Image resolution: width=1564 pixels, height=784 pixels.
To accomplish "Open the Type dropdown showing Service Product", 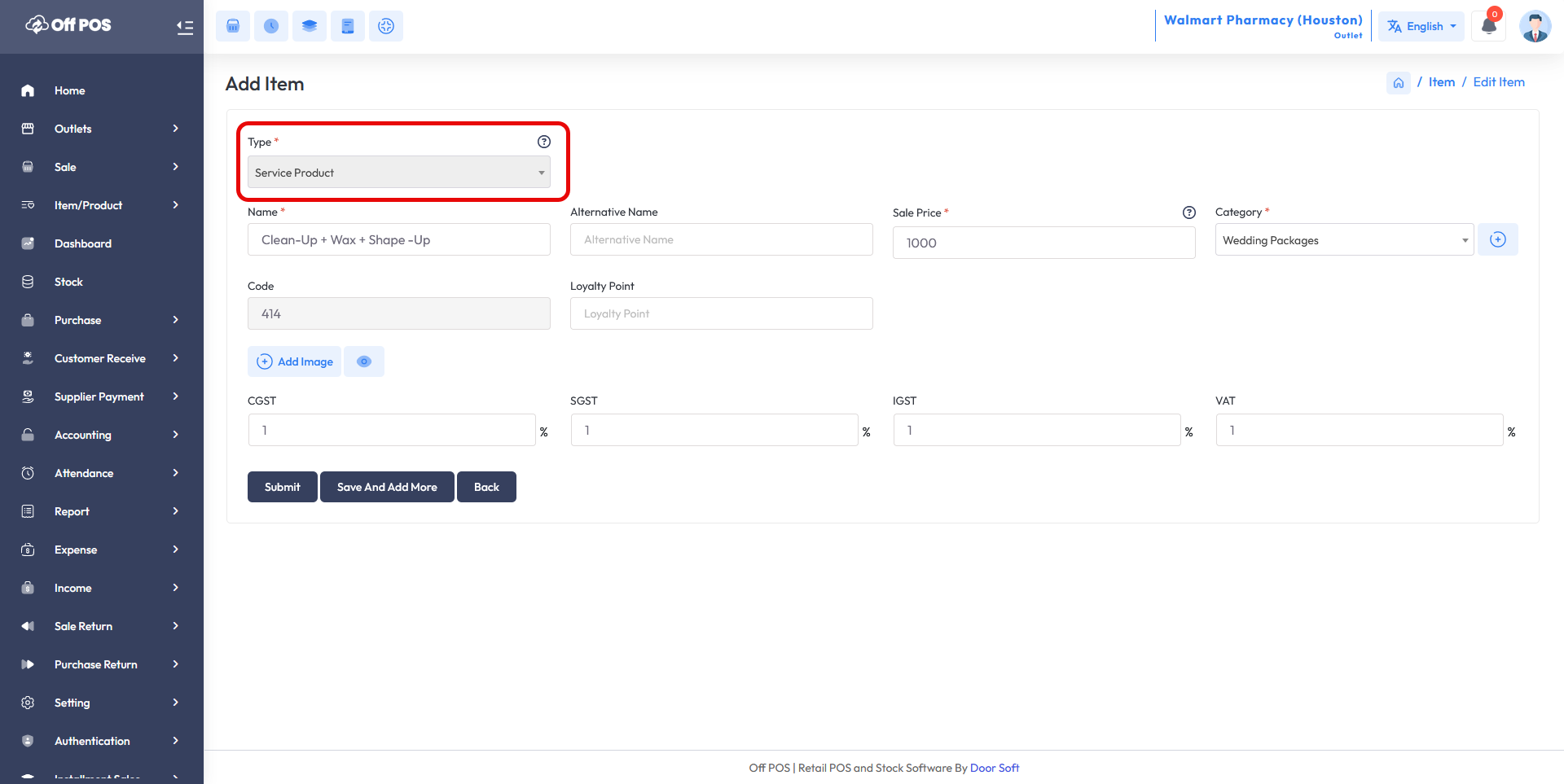I will tap(398, 173).
